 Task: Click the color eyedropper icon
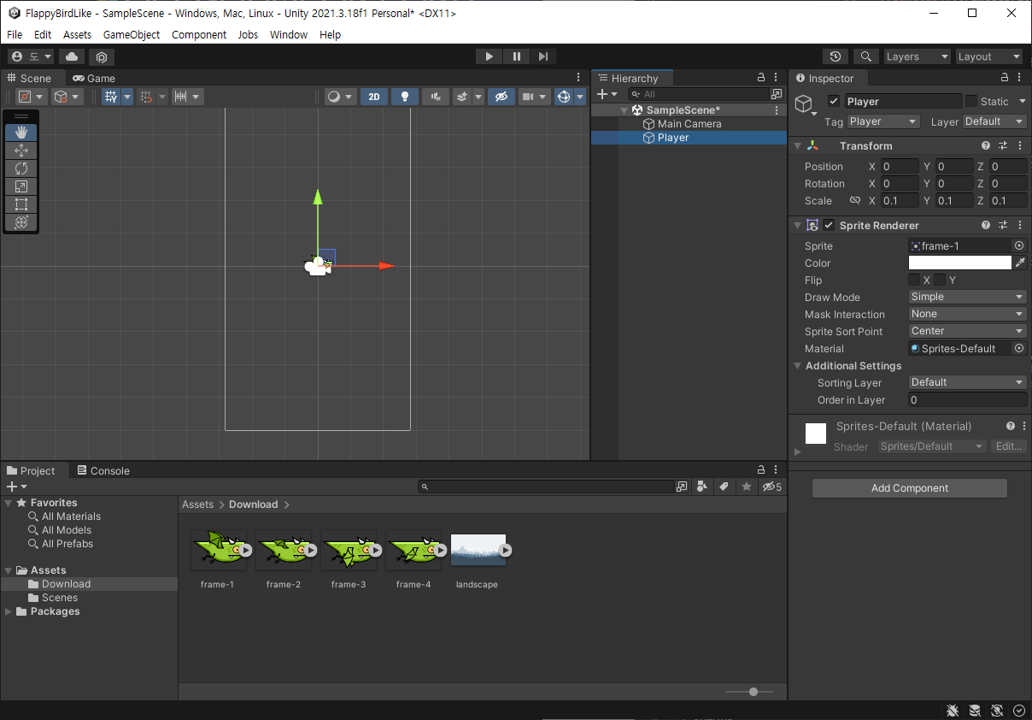tap(1020, 263)
